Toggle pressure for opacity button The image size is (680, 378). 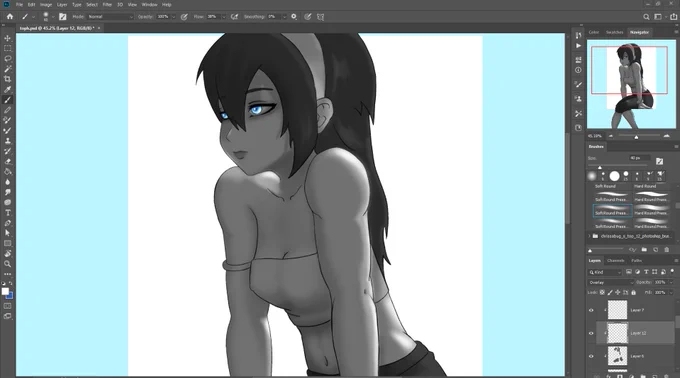pyautogui.click(x=184, y=16)
